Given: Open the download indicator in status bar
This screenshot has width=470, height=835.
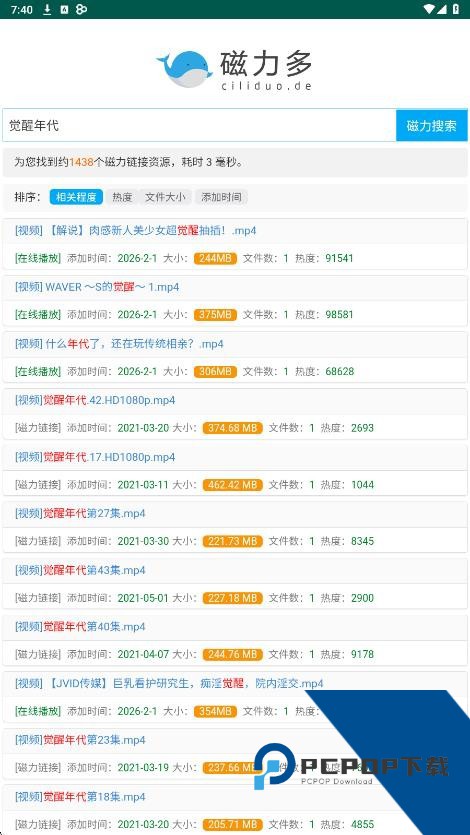Looking at the screenshot, I should coord(47,9).
